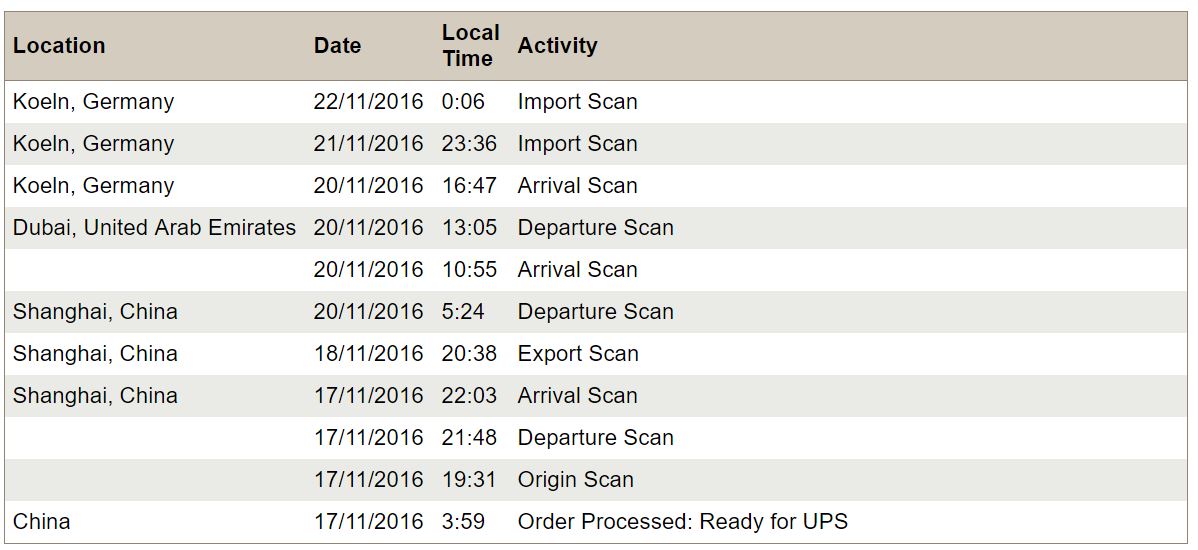Select Dubai, United Arab Emirates location
The width and height of the screenshot is (1198, 550).
154,228
